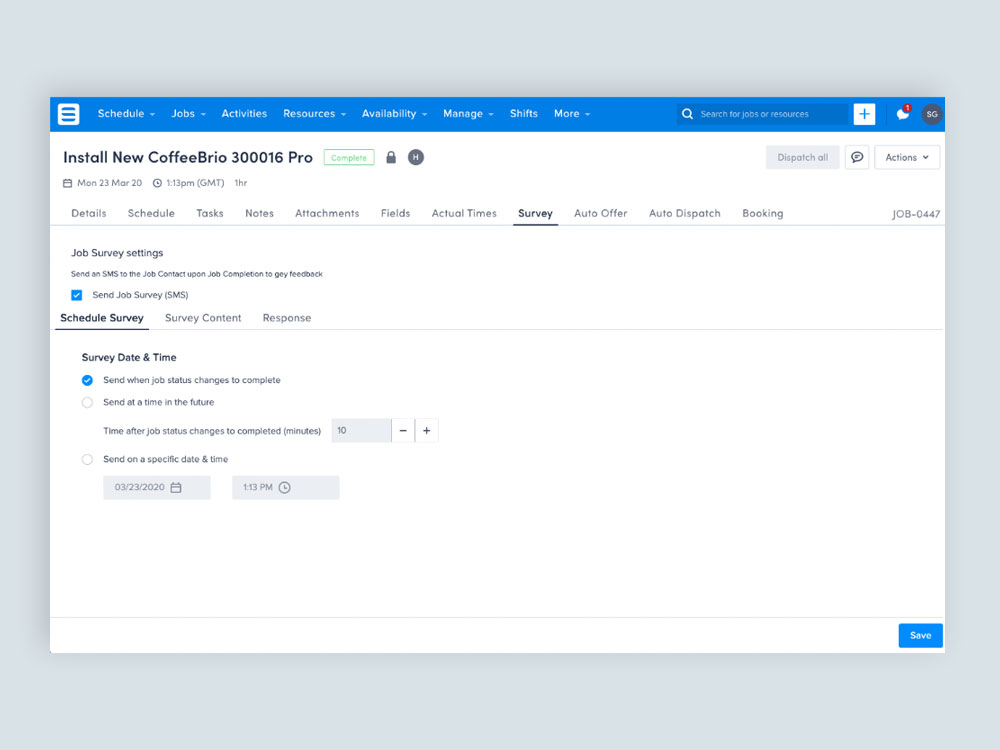The width and height of the screenshot is (1000, 750).
Task: Switch to the Notes tab
Action: click(x=260, y=213)
